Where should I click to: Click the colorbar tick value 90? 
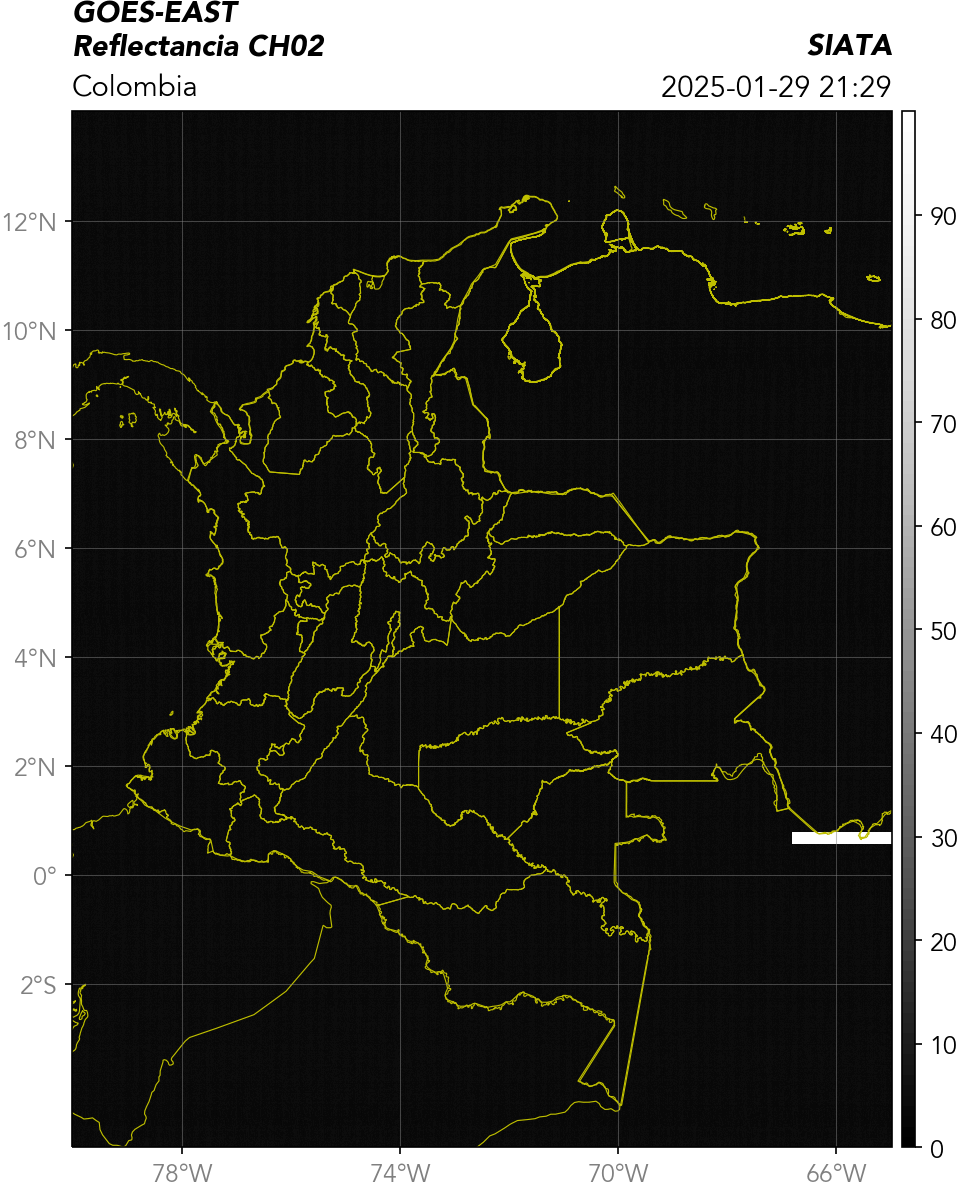(943, 217)
